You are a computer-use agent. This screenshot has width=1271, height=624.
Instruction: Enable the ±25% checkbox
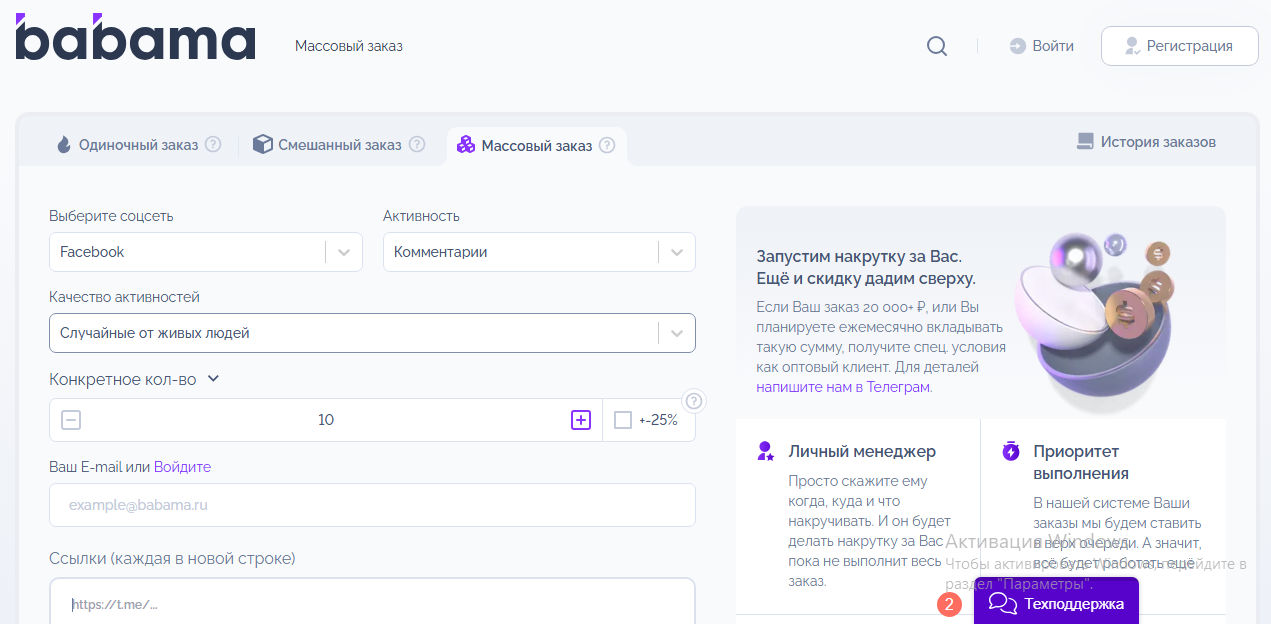point(623,420)
